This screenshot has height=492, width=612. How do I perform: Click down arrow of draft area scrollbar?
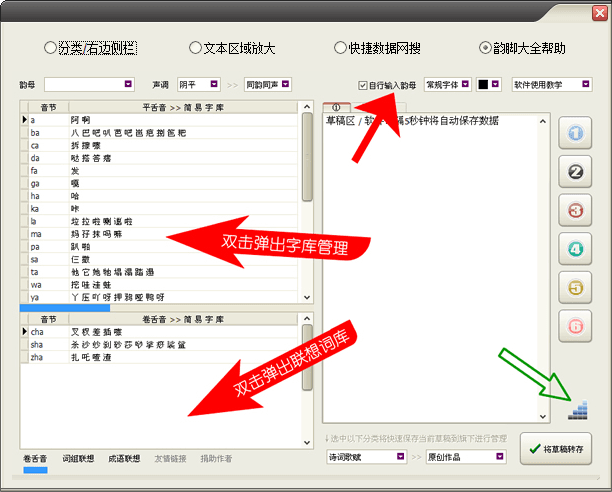pyautogui.click(x=543, y=416)
